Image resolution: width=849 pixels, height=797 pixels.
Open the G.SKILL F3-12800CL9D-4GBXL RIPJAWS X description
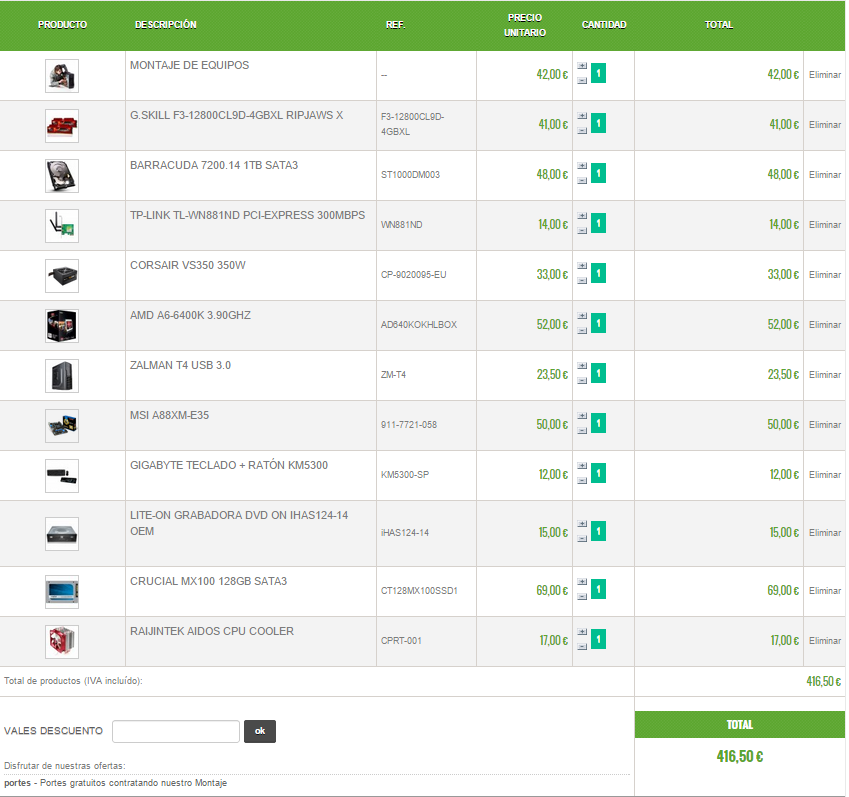click(237, 115)
